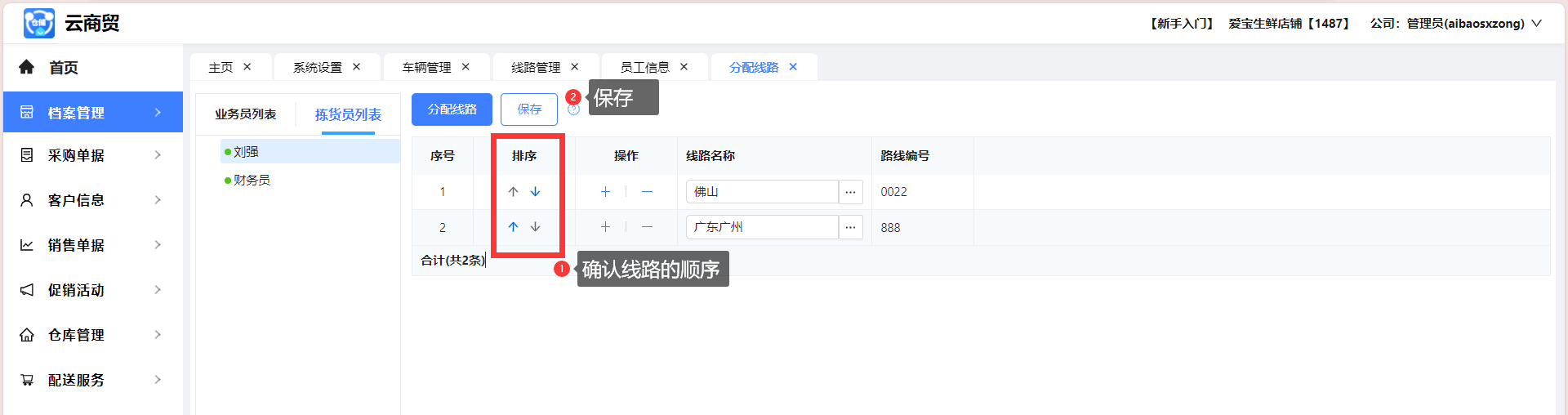The width and height of the screenshot is (1568, 415).
Task: Close the 分配线路 tab
Action: 793,67
